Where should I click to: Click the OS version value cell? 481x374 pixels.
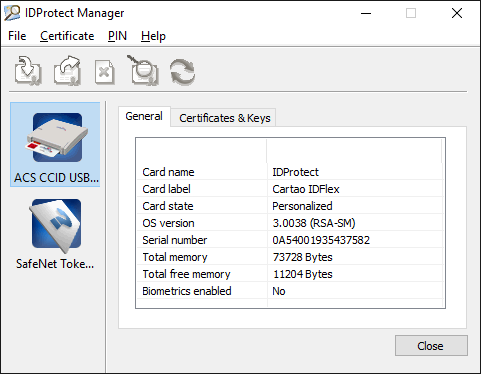(x=355, y=223)
